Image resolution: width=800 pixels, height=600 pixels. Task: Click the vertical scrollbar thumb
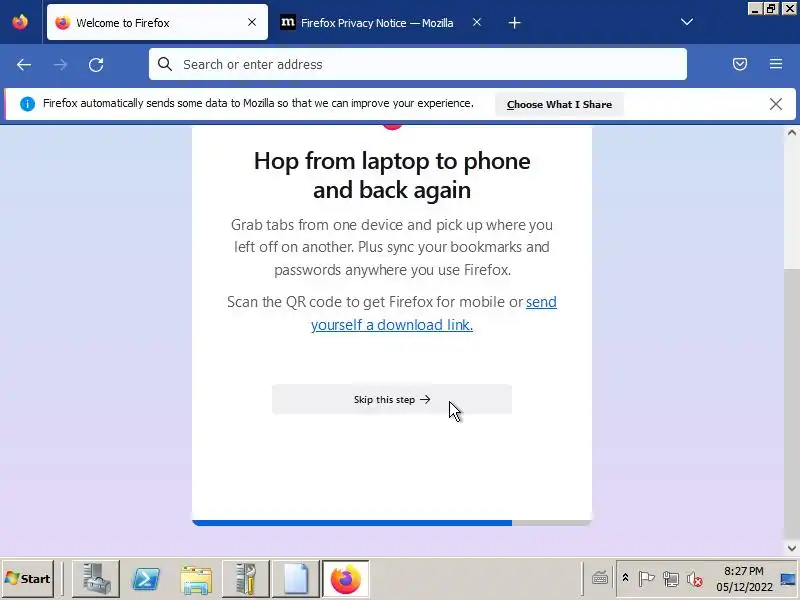point(791,403)
